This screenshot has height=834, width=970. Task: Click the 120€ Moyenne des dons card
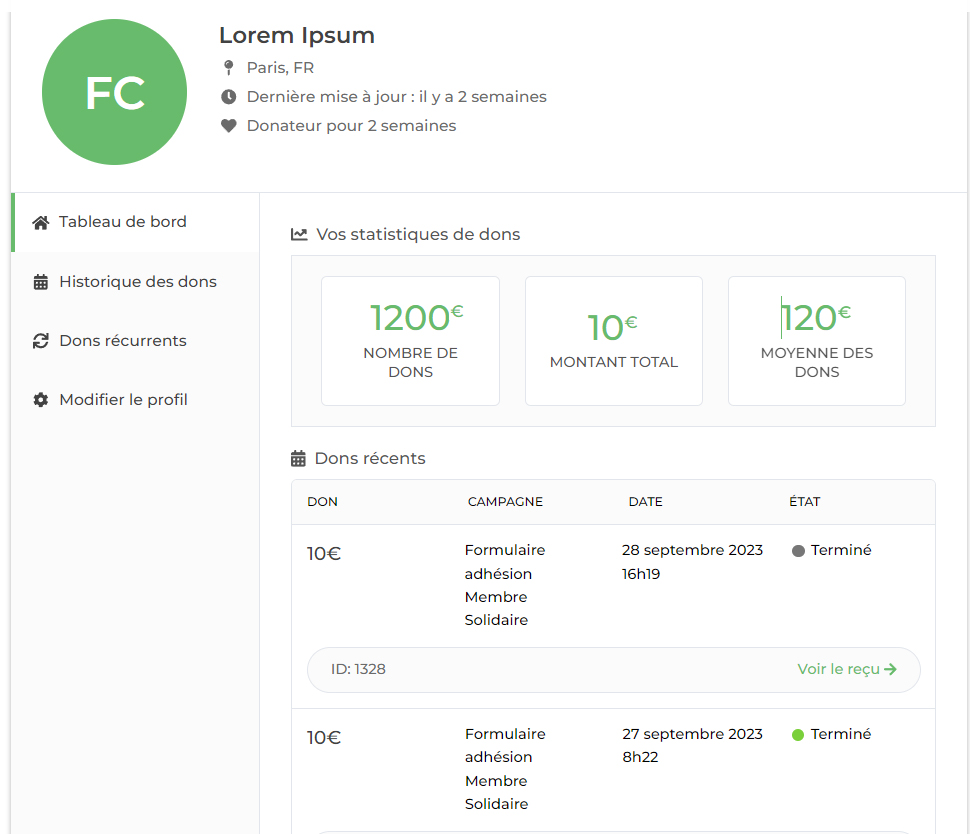click(817, 341)
